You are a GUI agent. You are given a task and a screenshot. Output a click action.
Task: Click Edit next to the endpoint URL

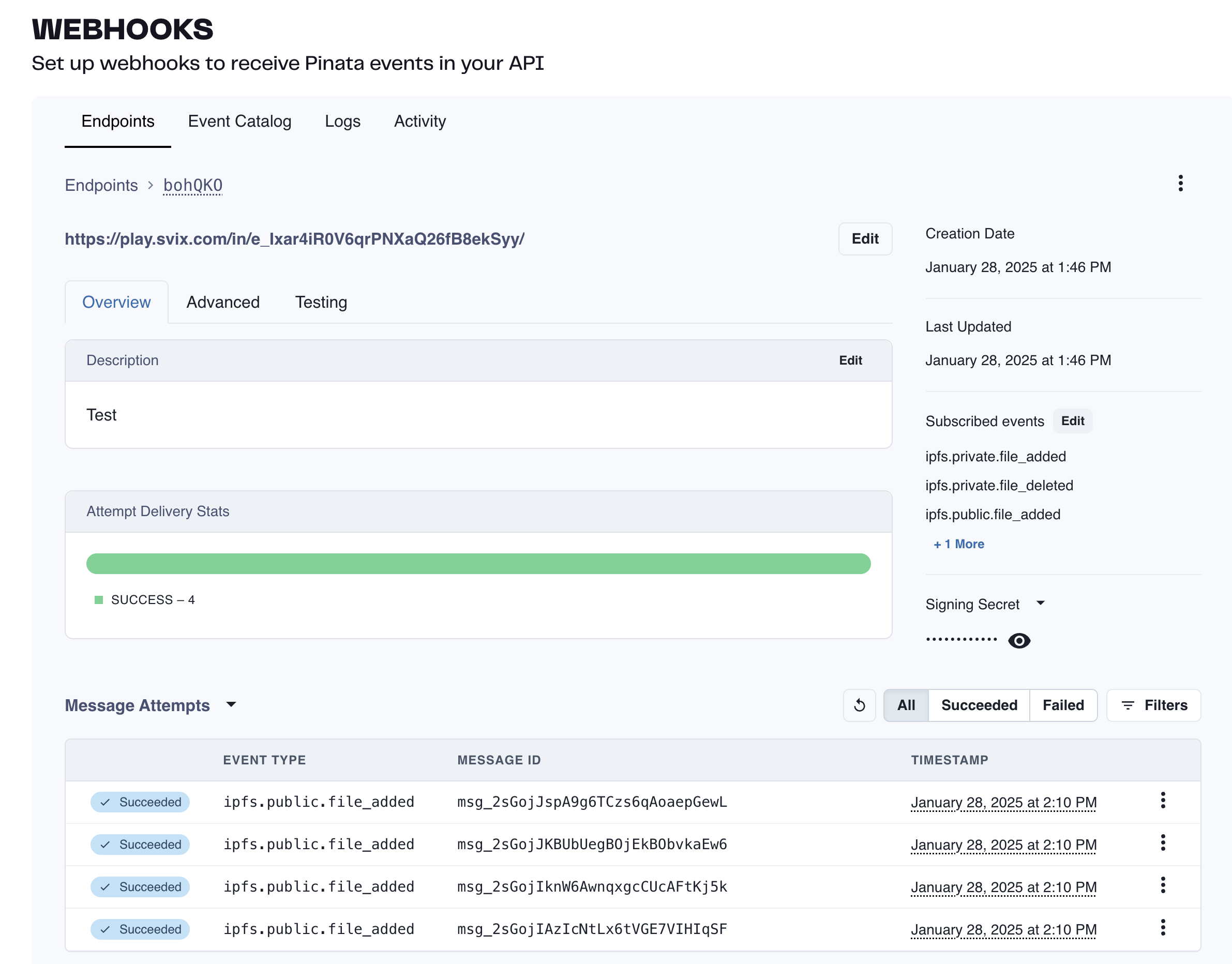tap(865, 239)
